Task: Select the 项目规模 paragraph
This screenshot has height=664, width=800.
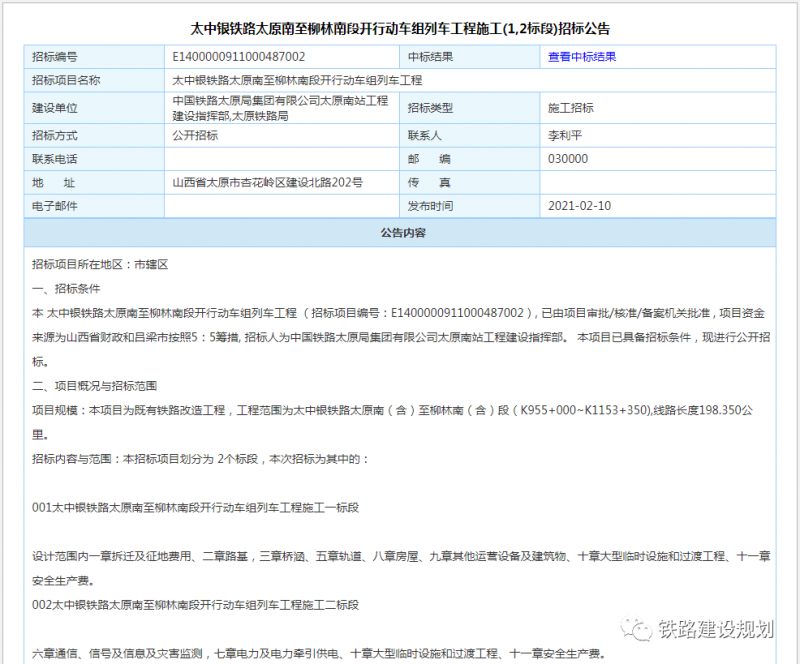Action: (x=392, y=423)
